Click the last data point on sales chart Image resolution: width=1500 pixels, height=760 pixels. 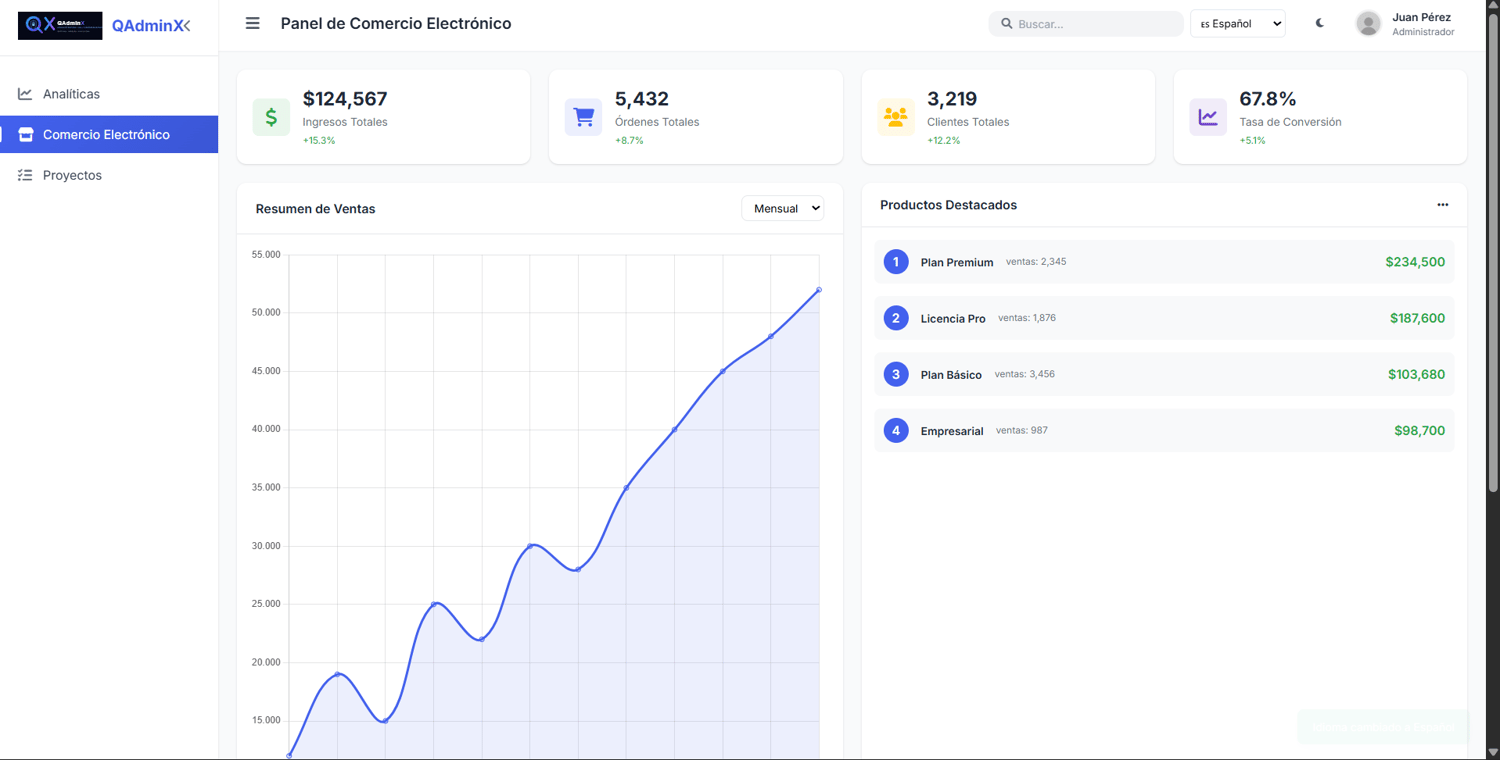click(819, 290)
